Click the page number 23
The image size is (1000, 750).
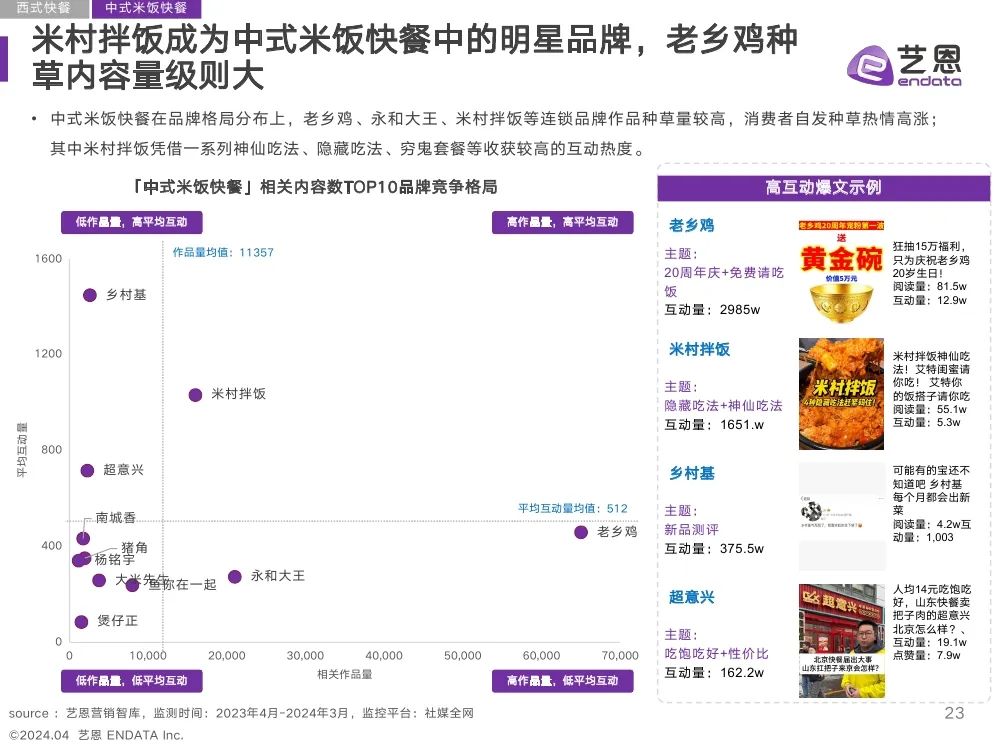tap(954, 713)
